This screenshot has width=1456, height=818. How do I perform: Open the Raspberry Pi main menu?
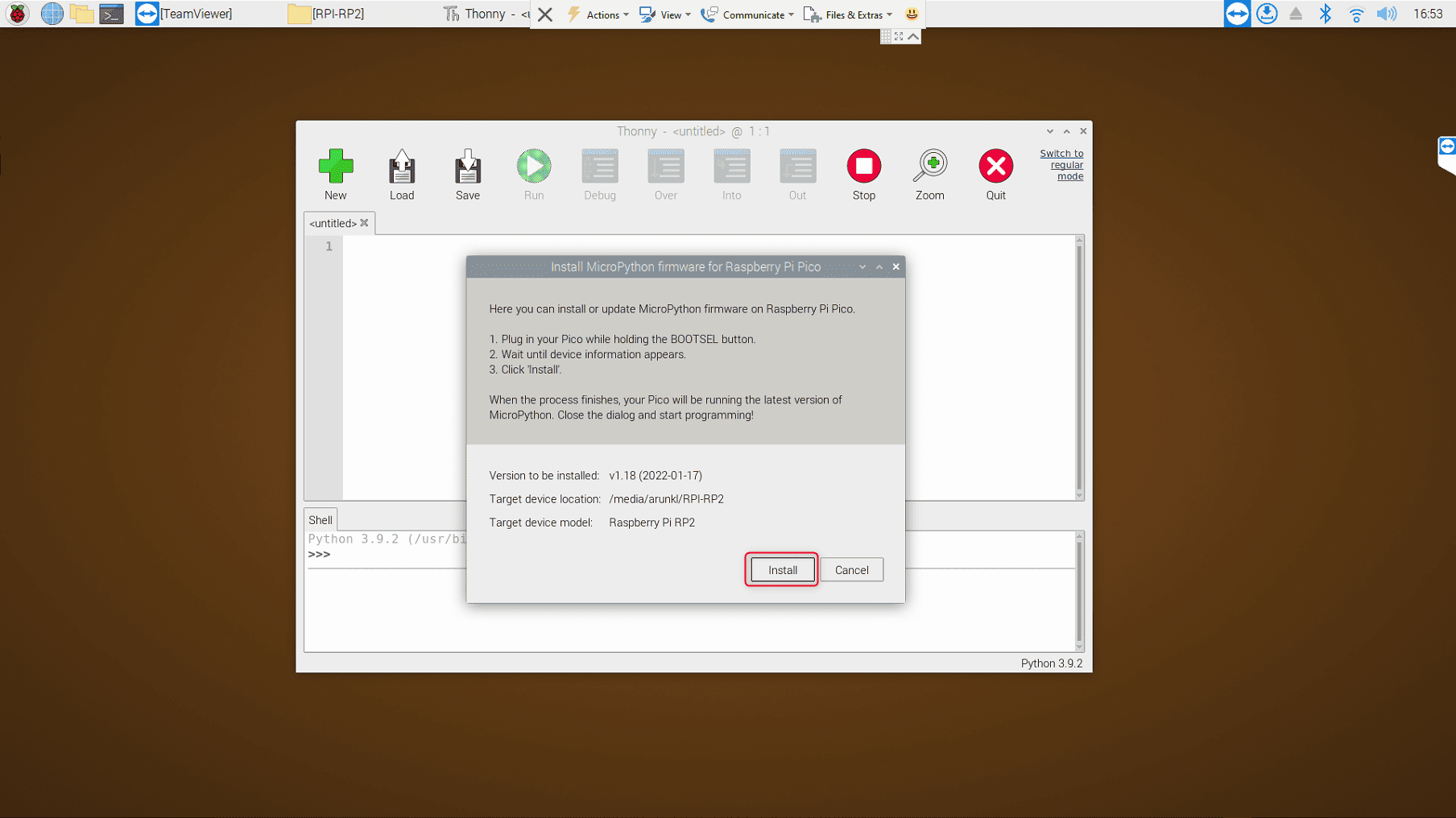tap(17, 14)
